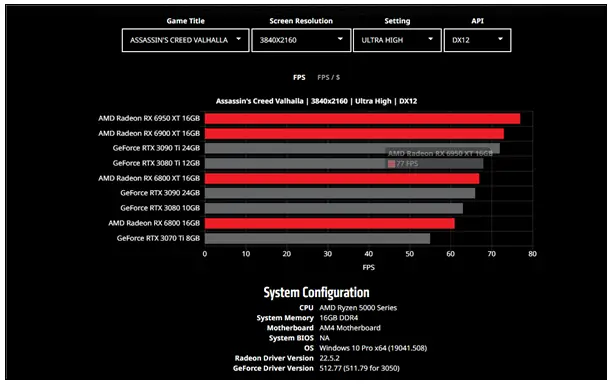Open the Setting dropdown showing Ultra High
This screenshot has height=385, width=613.
397,40
